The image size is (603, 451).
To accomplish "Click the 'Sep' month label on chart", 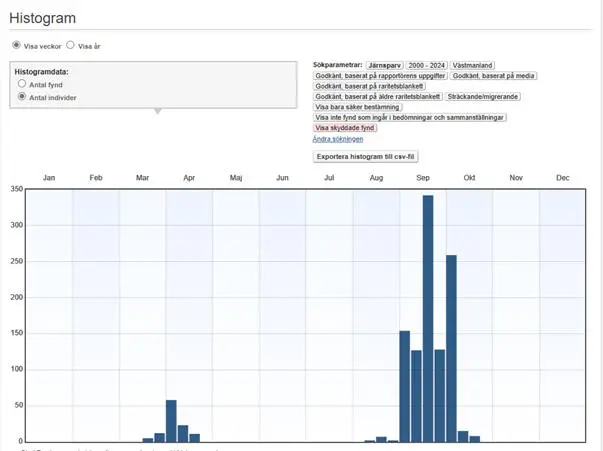I will 423,178.
